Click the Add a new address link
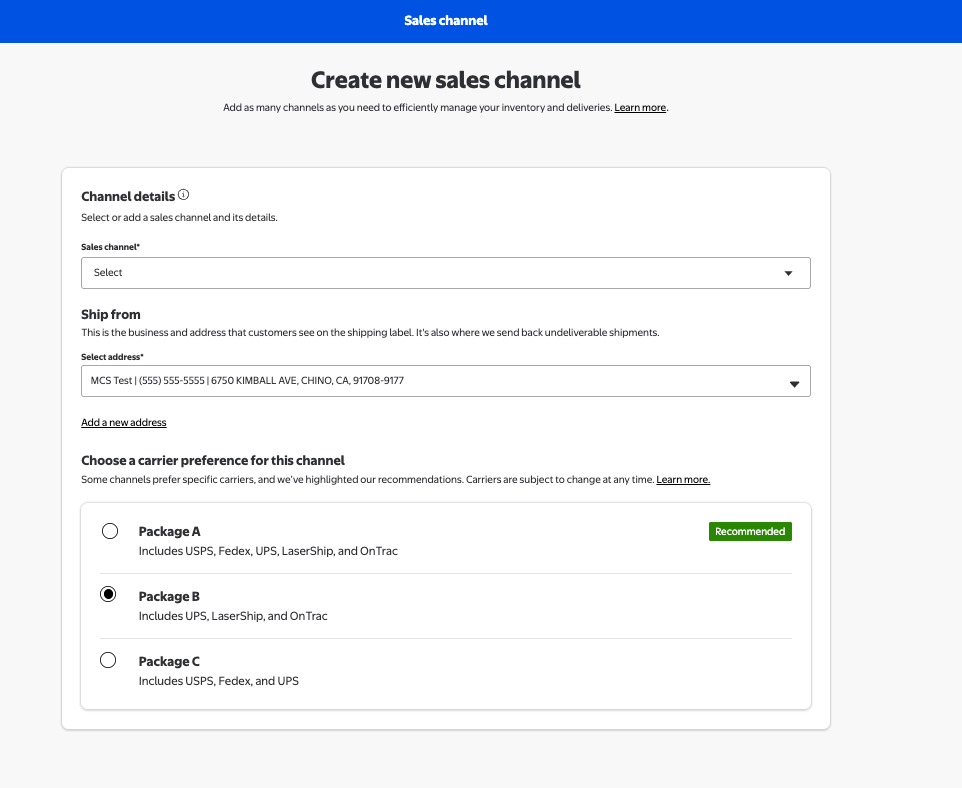962x788 pixels. tap(123, 423)
